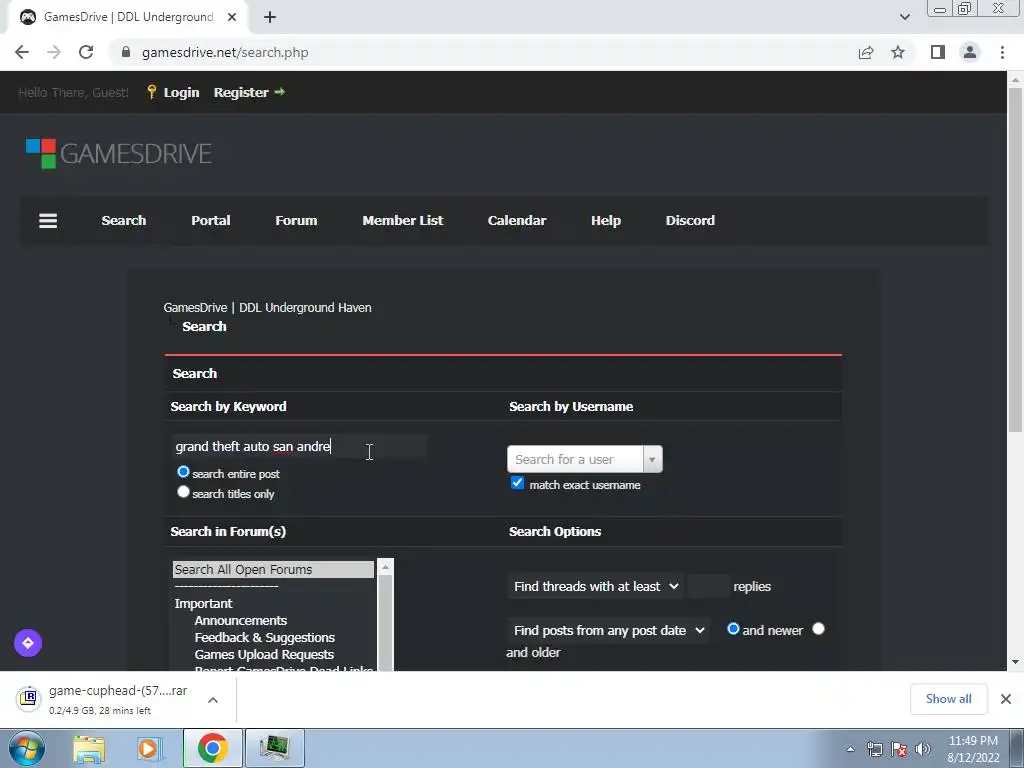Uncheck 'match exact username' checkbox
Image resolution: width=1024 pixels, height=768 pixels.
click(x=517, y=483)
